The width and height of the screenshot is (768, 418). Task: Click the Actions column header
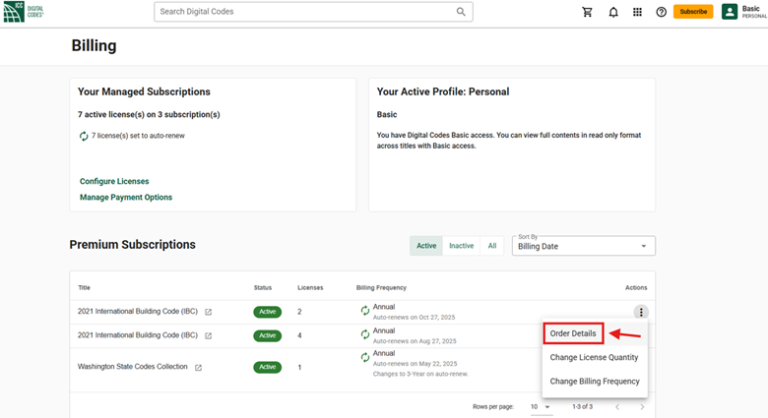(636, 288)
